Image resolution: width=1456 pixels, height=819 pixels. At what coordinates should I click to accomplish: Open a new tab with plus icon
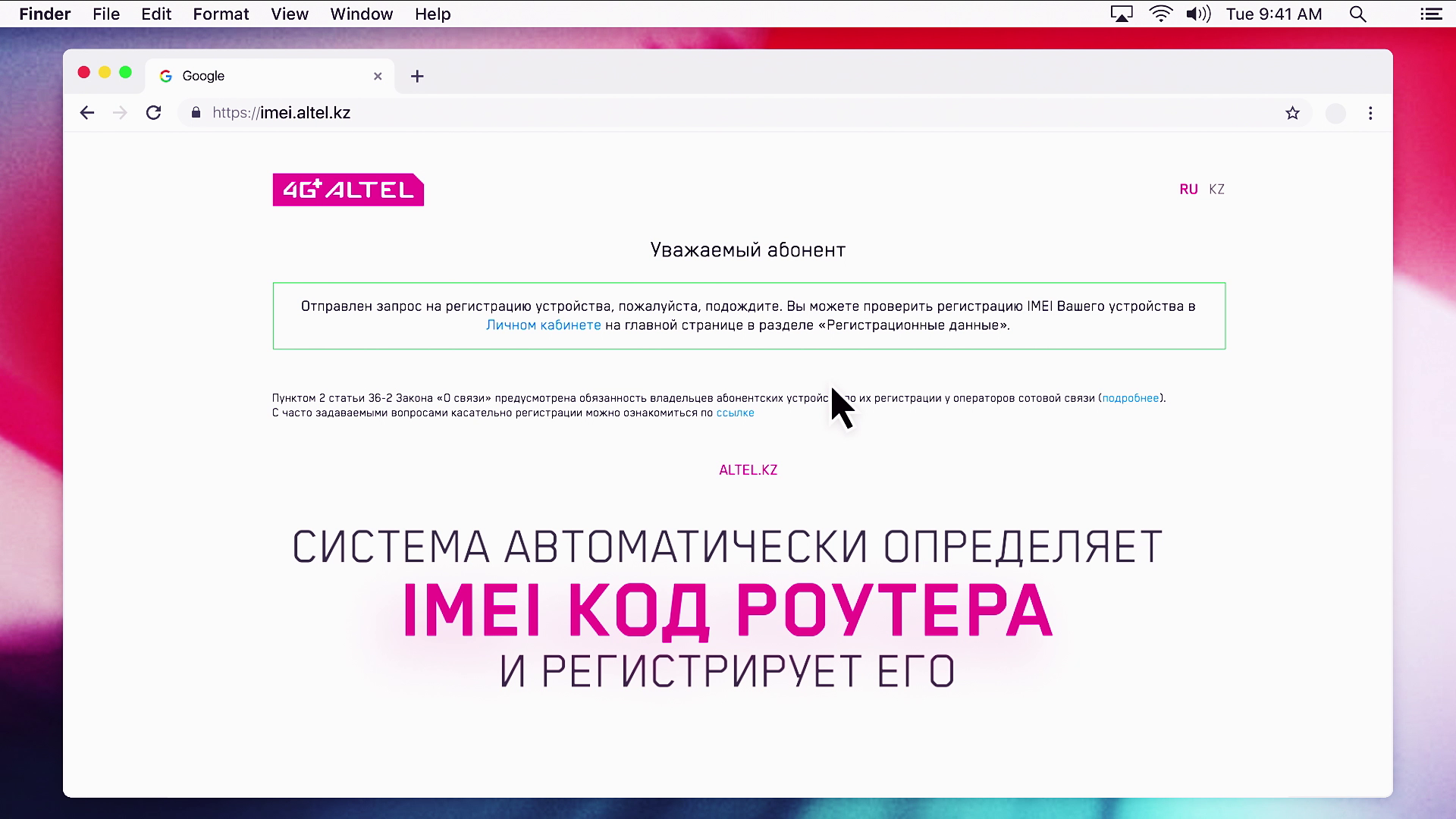(x=417, y=76)
